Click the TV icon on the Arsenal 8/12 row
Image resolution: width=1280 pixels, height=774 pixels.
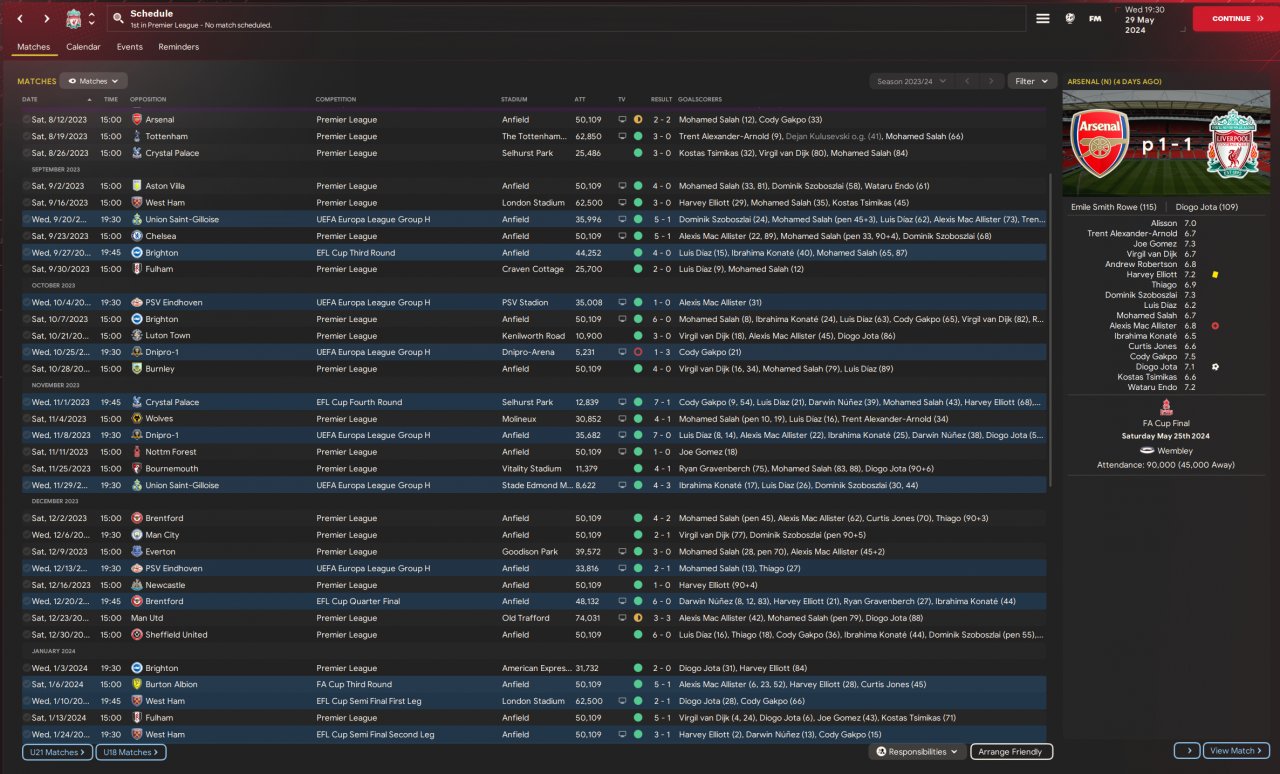(622, 120)
